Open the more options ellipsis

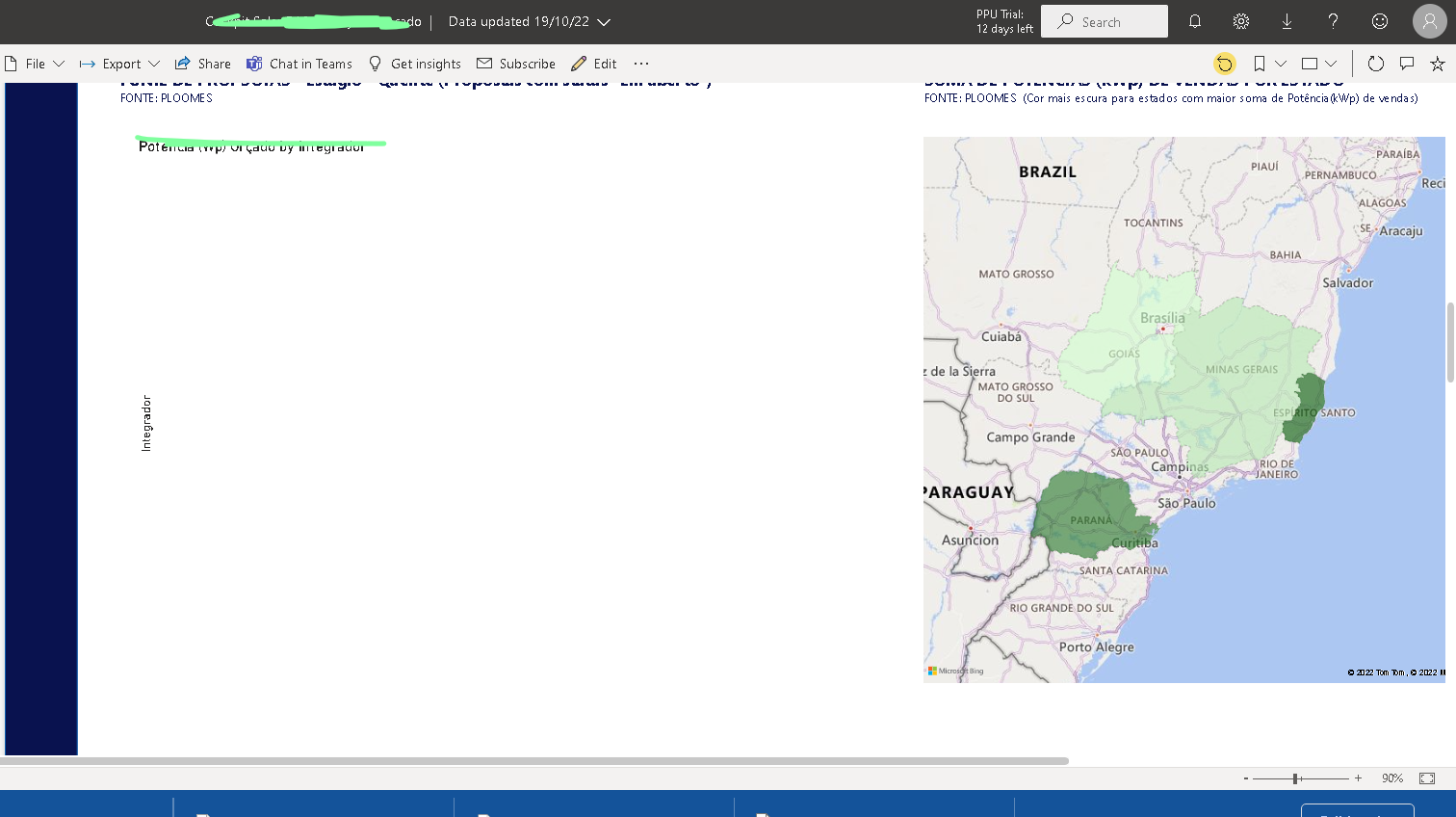click(641, 64)
